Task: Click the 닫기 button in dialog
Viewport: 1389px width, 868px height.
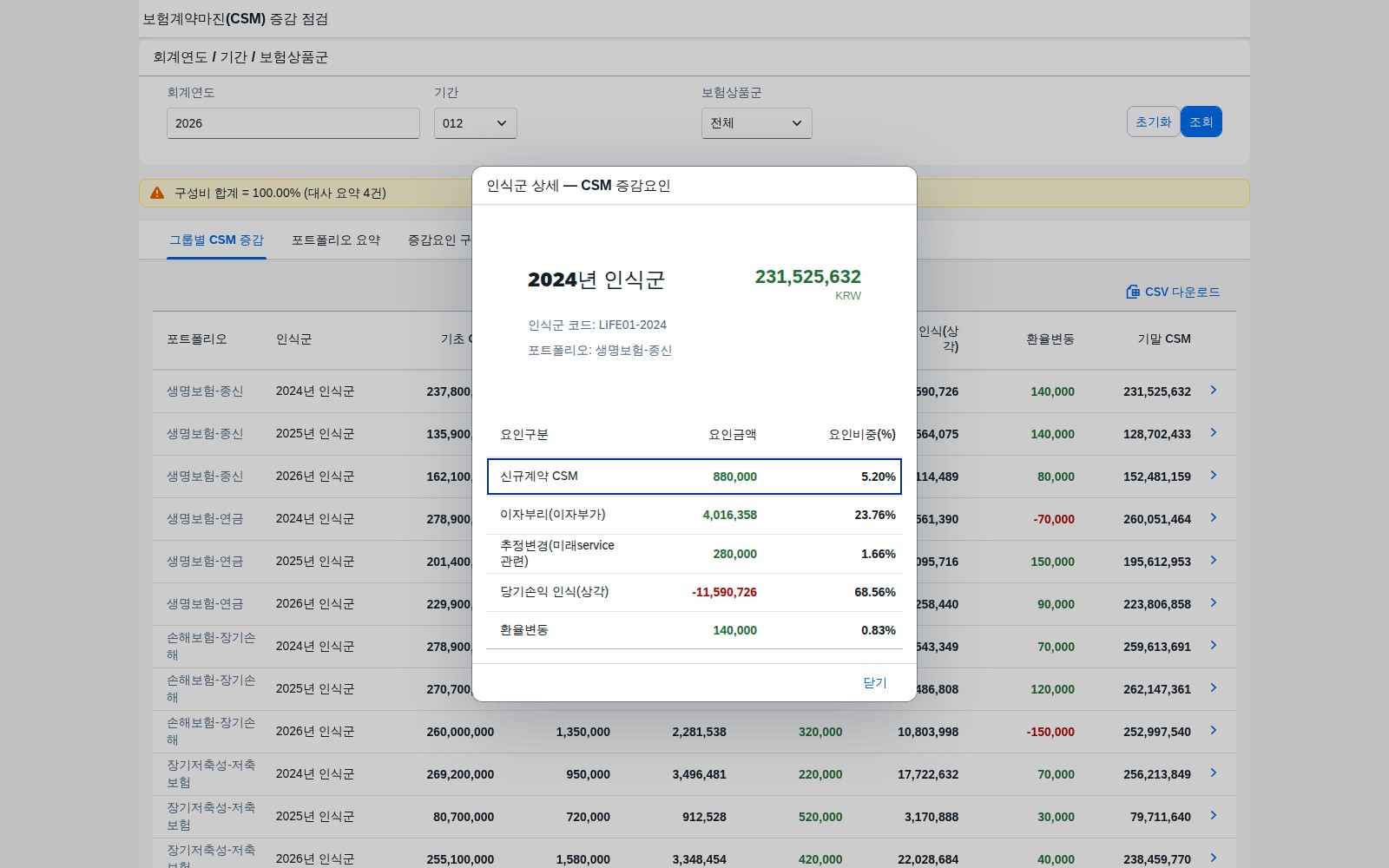Action: tap(875, 683)
